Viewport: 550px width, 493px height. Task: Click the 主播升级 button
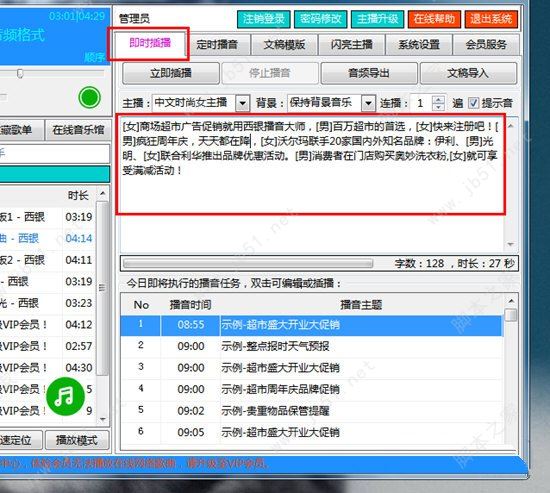[x=377, y=19]
